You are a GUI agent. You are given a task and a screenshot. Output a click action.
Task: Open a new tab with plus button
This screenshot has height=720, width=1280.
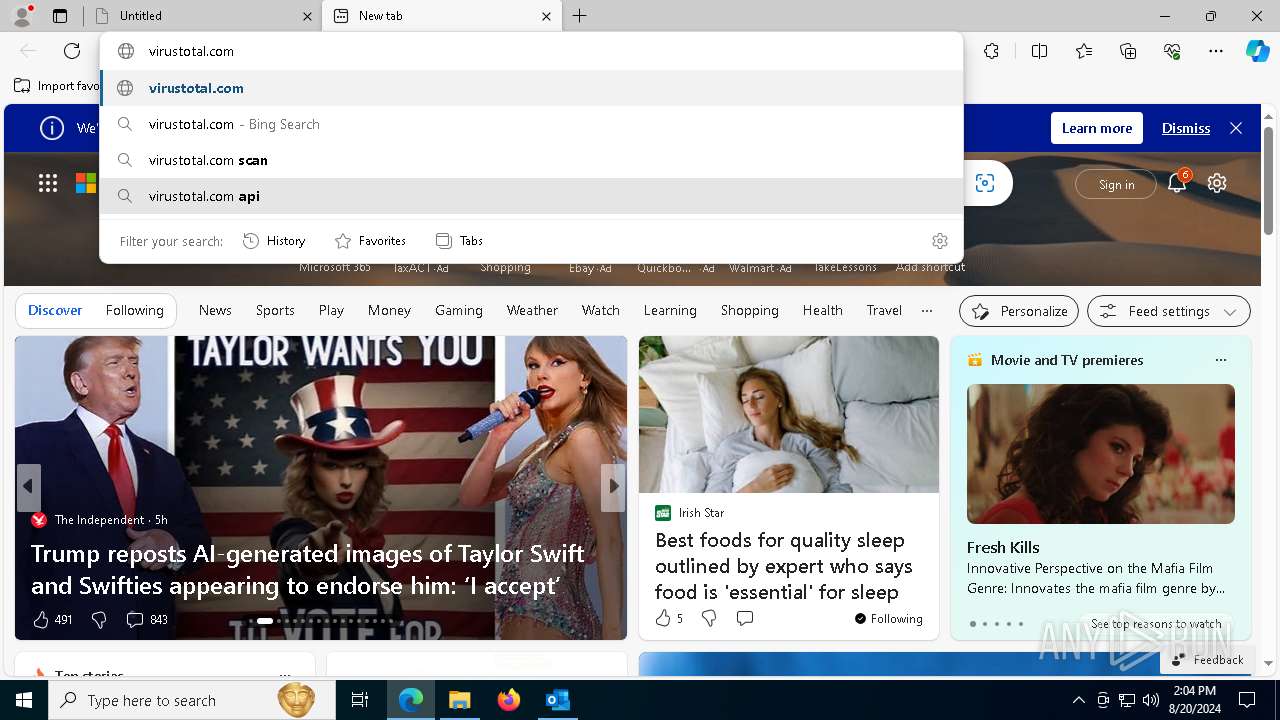pyautogui.click(x=580, y=16)
